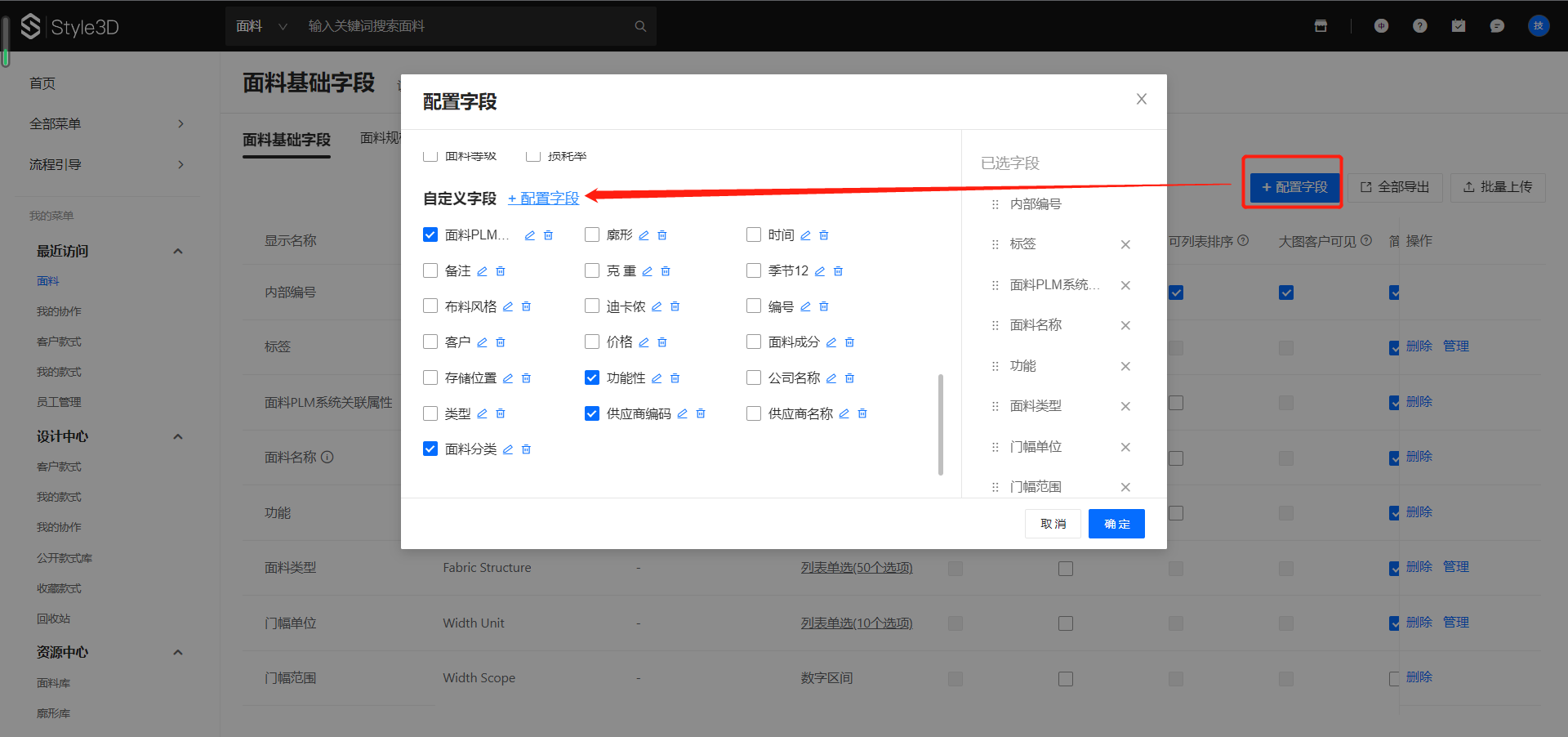Image resolution: width=1568 pixels, height=737 pixels.
Task: Click the 确定 confirm button
Action: pyautogui.click(x=1116, y=524)
